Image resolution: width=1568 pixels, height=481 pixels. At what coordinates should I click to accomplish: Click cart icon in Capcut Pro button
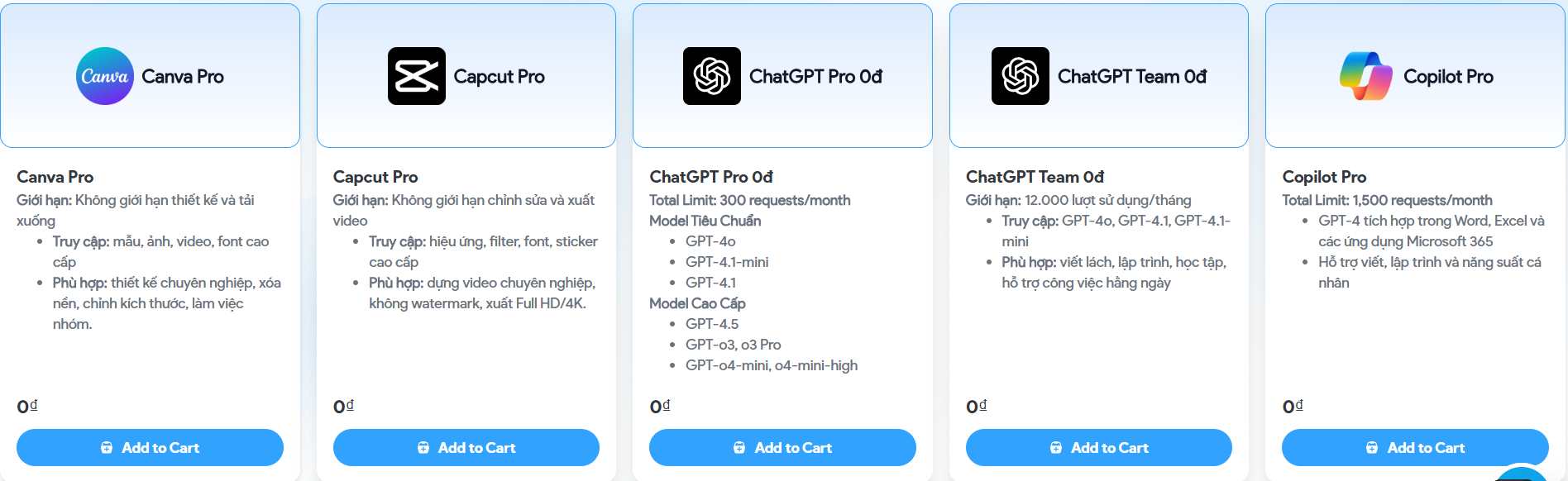pos(423,448)
